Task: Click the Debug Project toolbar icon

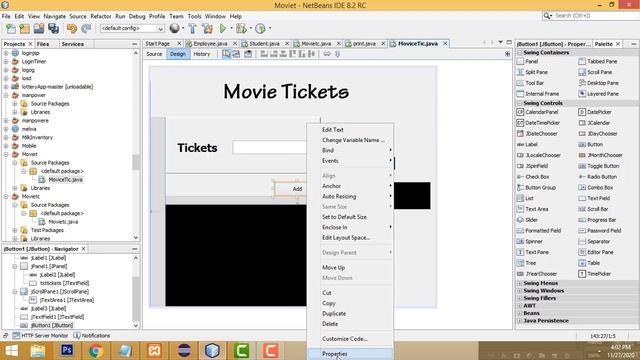Action: 241,29
